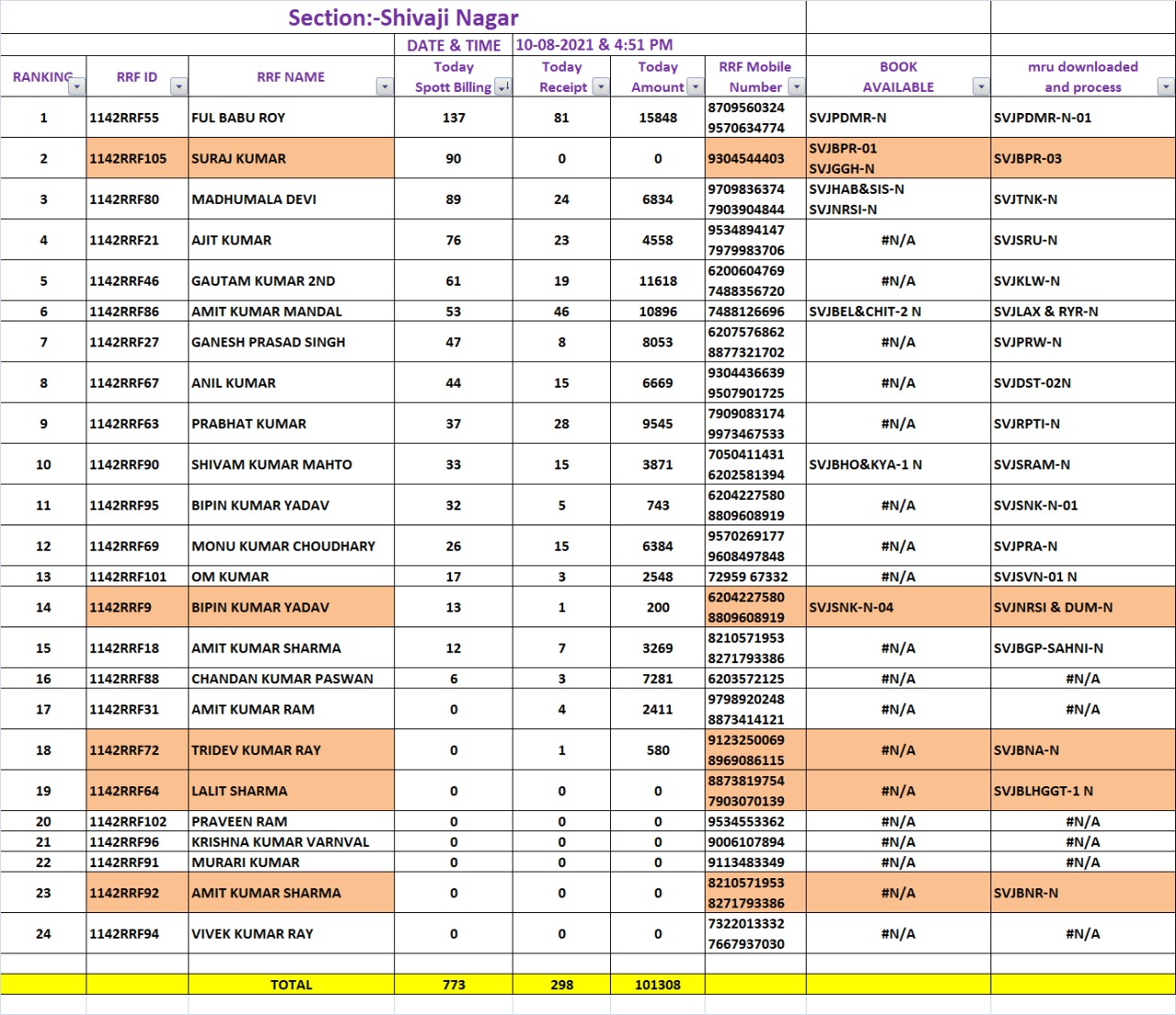Select the name cell 'VIVEK KUMAR RAY'
Image resolution: width=1176 pixels, height=1015 pixels.
291,933
